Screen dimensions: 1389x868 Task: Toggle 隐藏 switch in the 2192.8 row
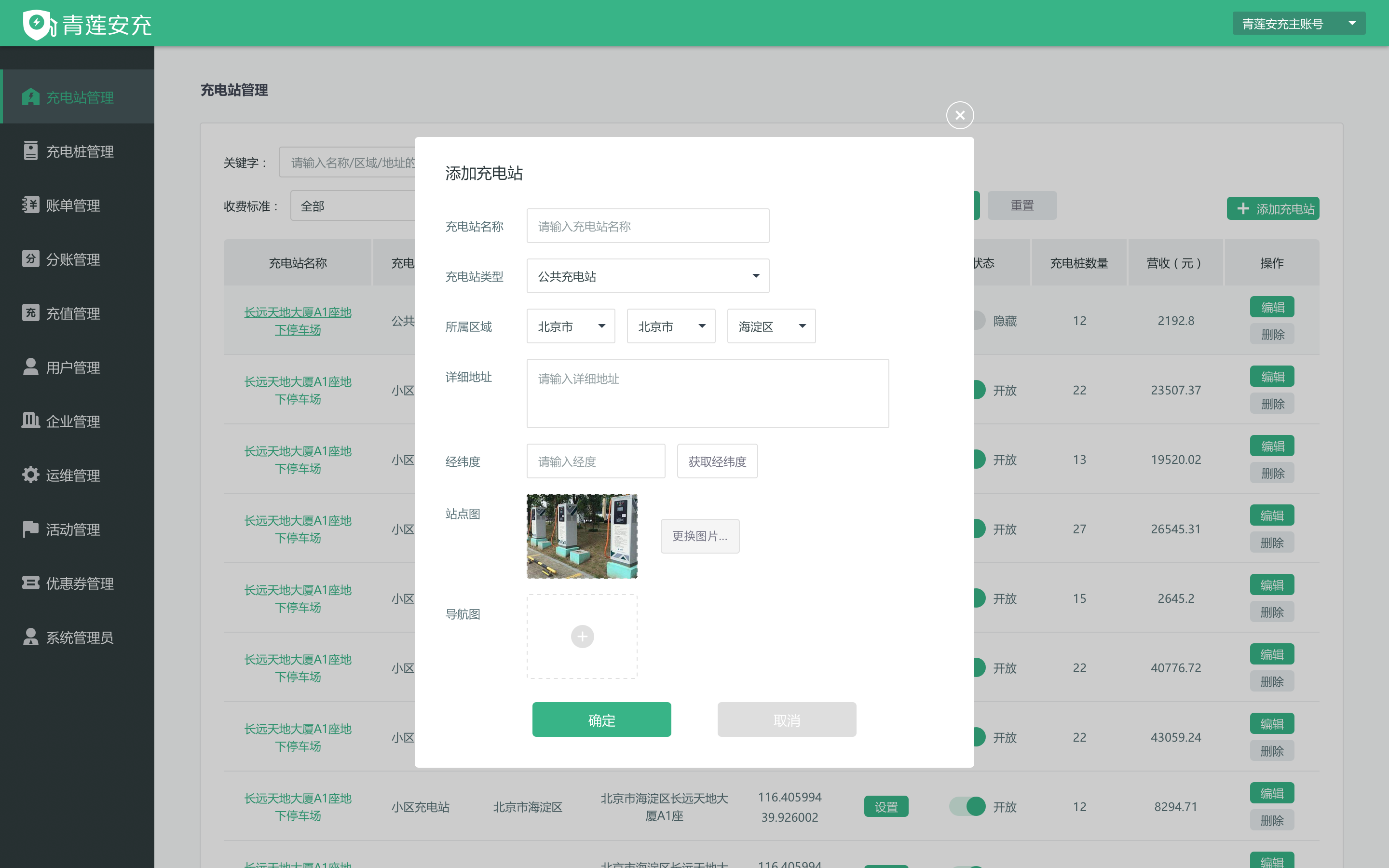click(979, 320)
